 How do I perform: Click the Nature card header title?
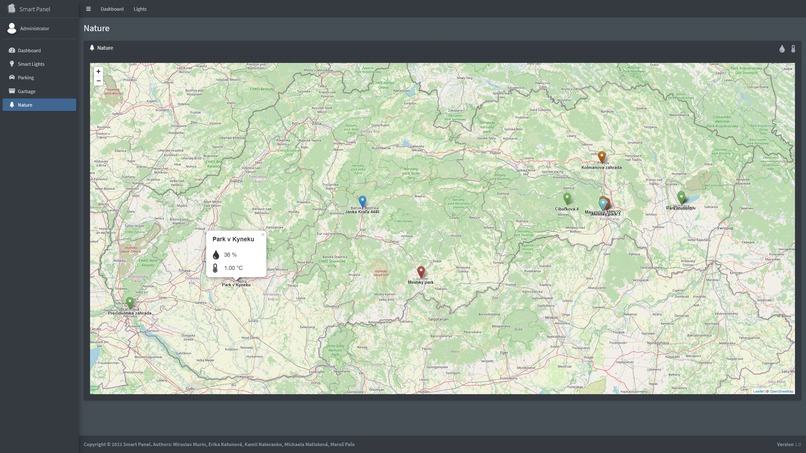tap(105, 48)
